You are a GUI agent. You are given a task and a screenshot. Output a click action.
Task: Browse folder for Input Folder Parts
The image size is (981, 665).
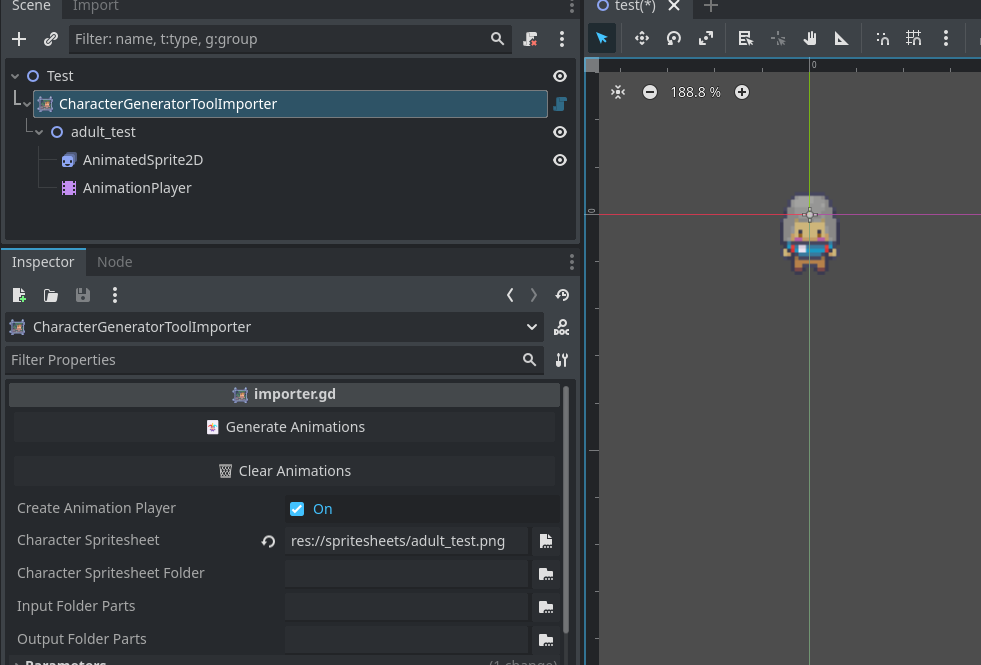tap(546, 607)
